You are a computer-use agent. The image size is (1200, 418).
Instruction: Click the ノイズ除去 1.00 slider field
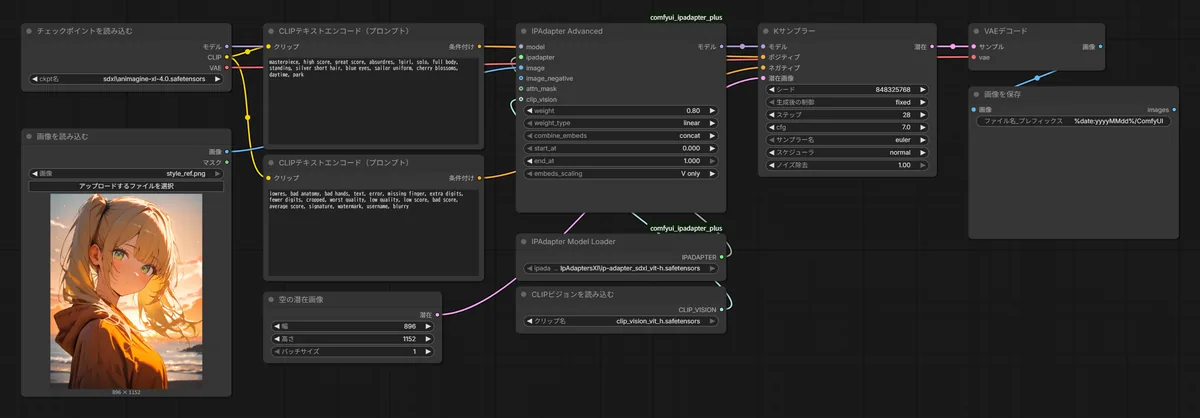(x=847, y=165)
